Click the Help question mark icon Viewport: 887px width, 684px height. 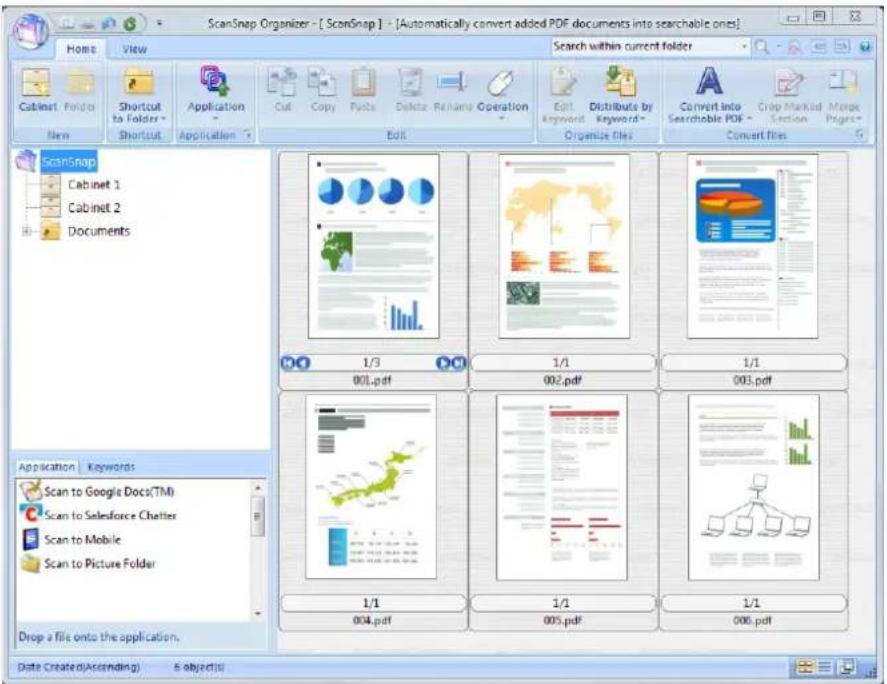(x=865, y=47)
